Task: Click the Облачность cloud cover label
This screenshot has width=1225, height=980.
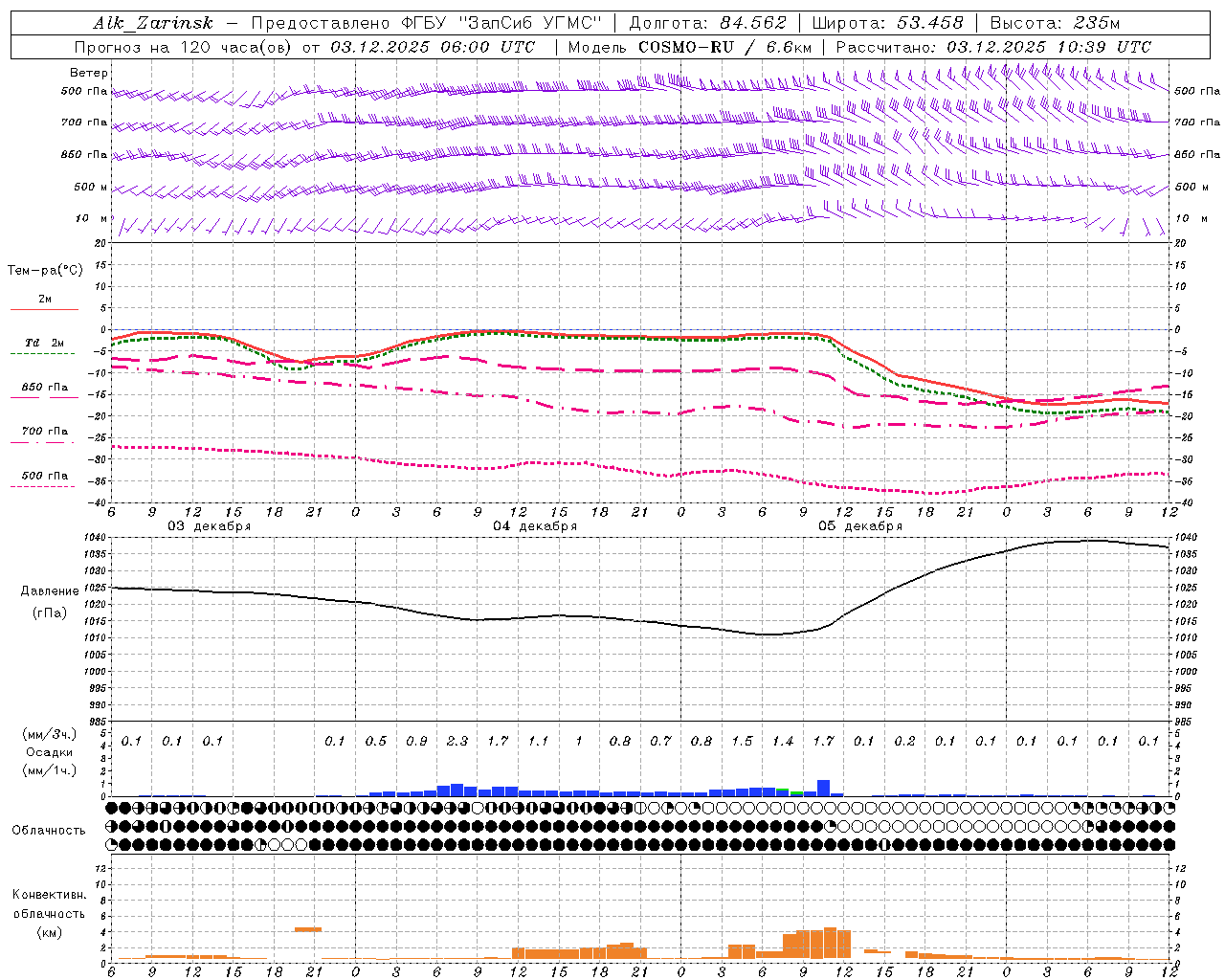Action: [x=49, y=830]
